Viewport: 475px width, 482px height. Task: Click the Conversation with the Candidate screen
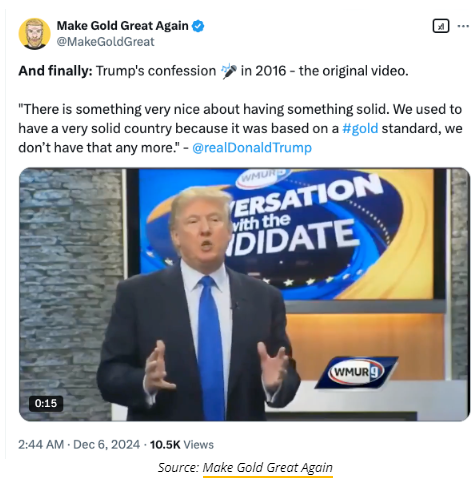click(287, 233)
